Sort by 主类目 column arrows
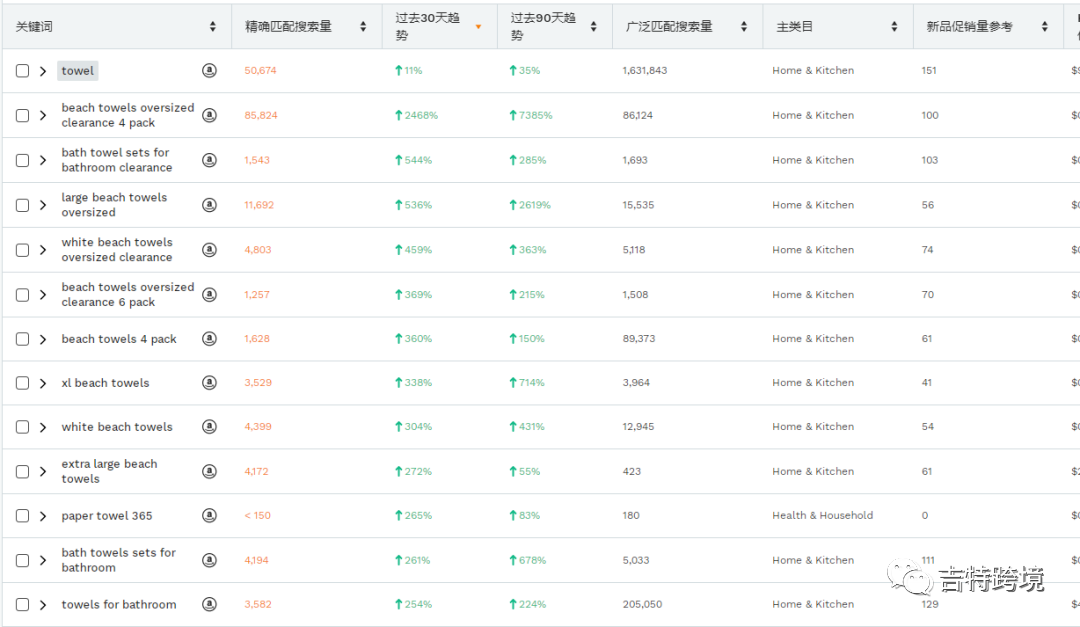The image size is (1080, 627). (x=894, y=26)
